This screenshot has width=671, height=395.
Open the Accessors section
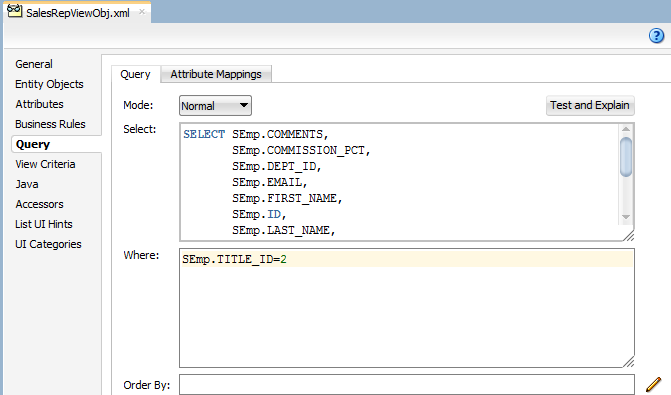39,204
